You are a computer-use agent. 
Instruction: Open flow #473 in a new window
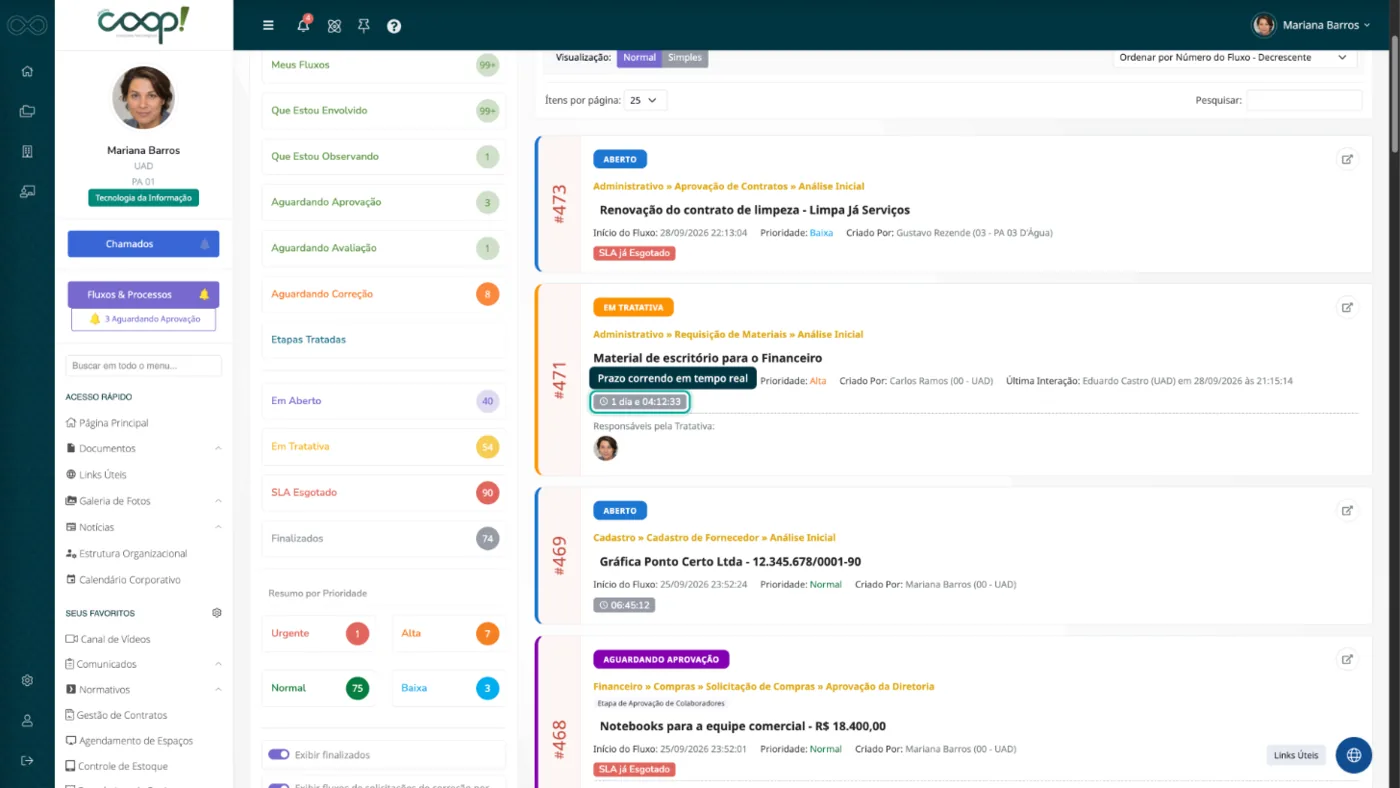click(1347, 159)
